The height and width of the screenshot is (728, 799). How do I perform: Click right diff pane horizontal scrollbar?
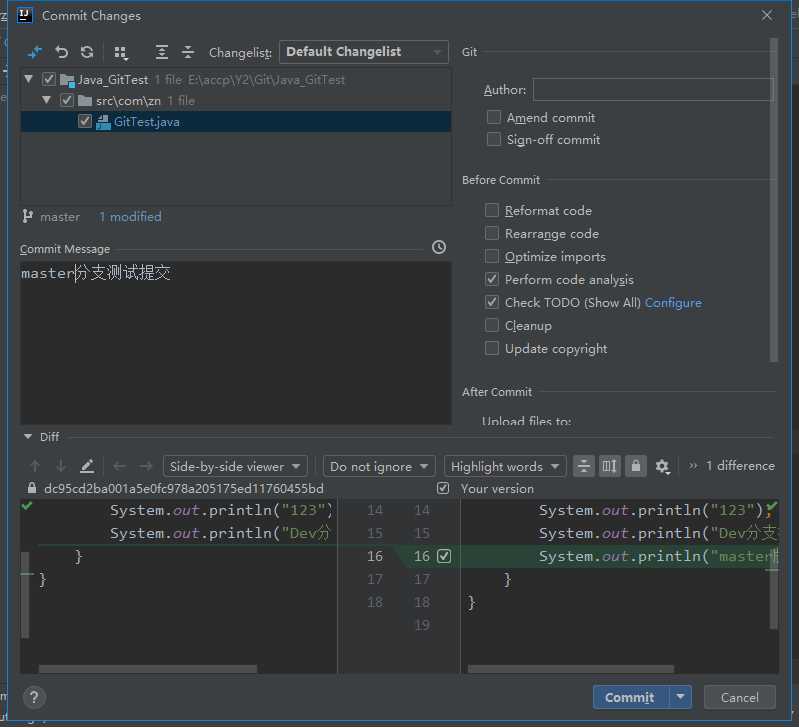coord(571,668)
